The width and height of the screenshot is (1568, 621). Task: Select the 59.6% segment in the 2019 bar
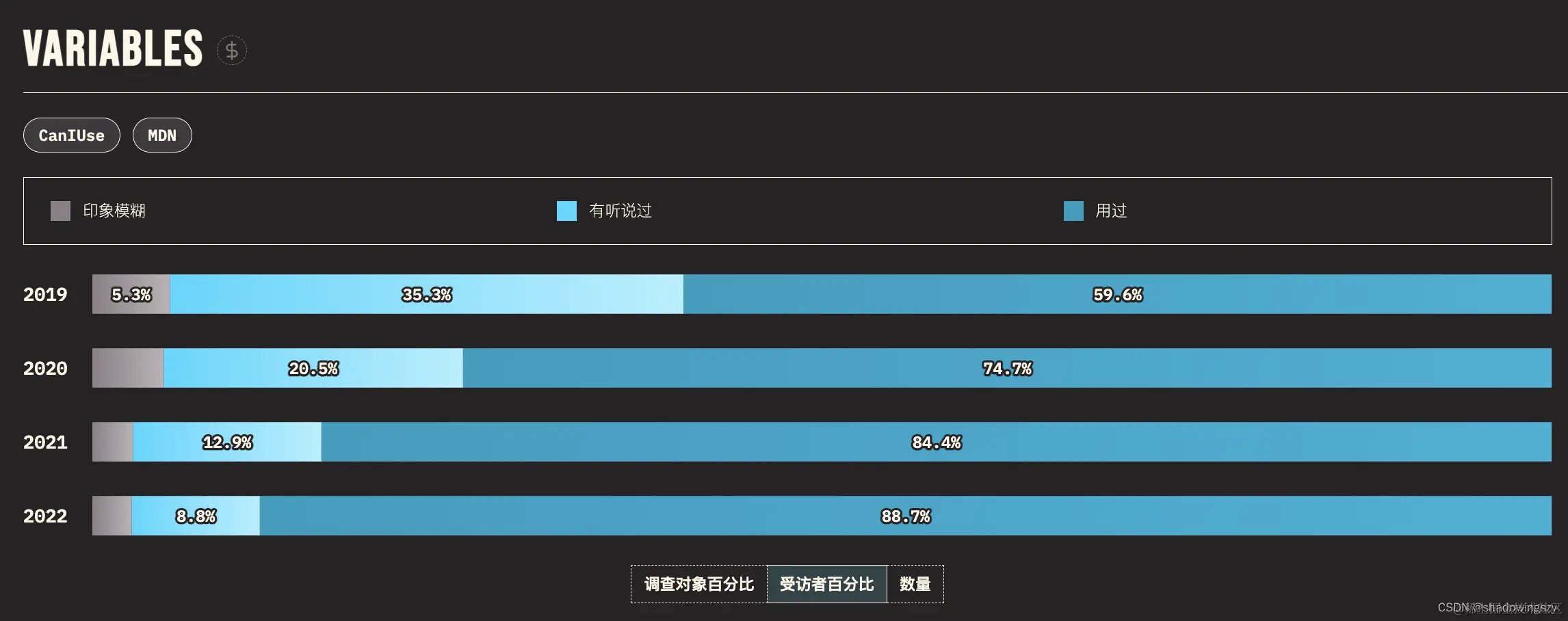coord(1115,295)
